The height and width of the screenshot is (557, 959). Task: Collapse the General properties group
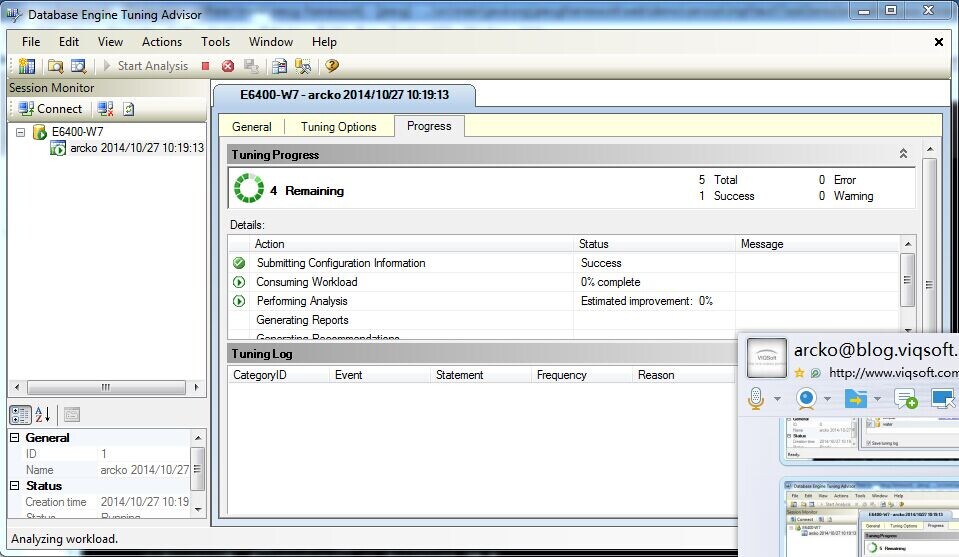[x=15, y=438]
